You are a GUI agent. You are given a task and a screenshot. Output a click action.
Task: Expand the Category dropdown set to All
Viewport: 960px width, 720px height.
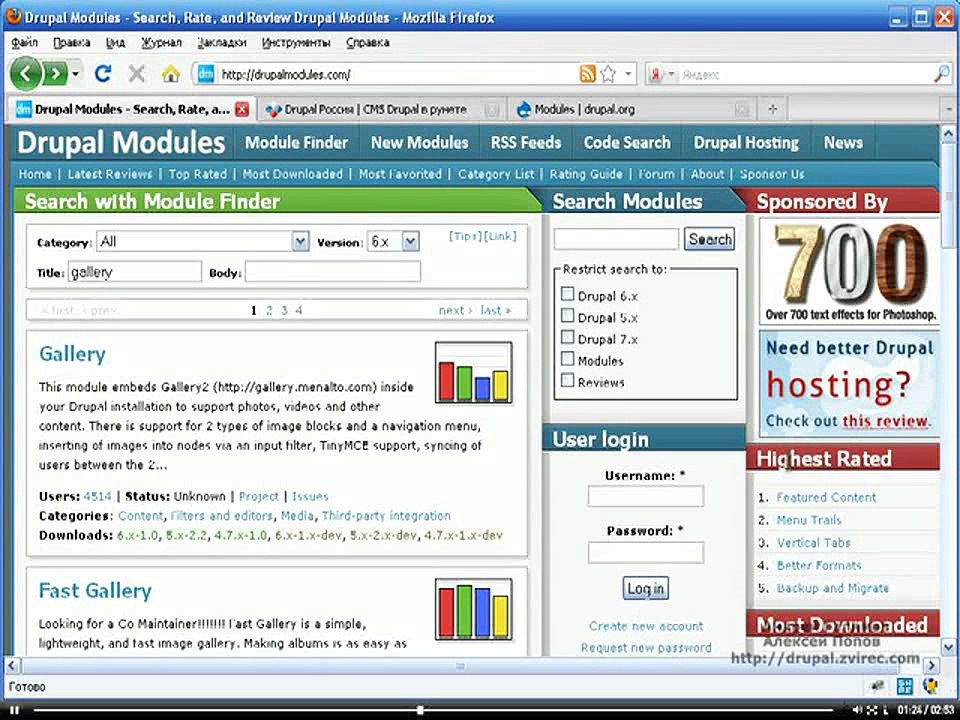click(203, 241)
